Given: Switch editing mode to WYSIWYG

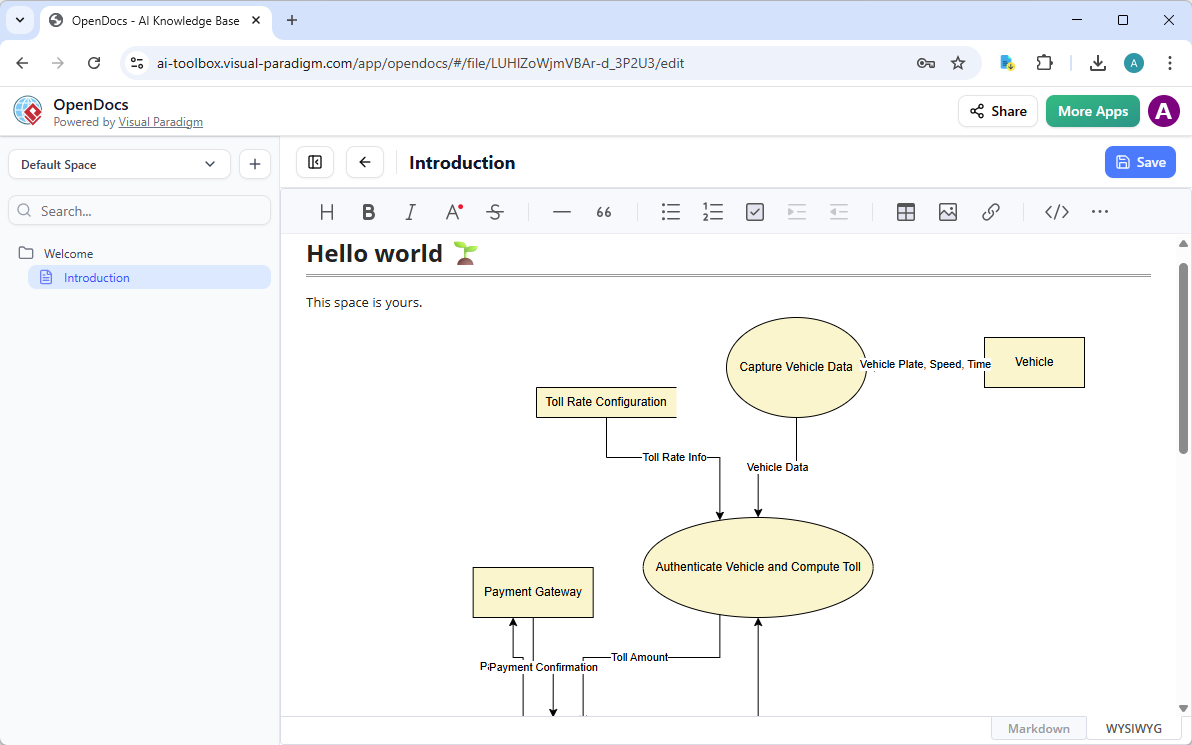Looking at the screenshot, I should 1132,728.
